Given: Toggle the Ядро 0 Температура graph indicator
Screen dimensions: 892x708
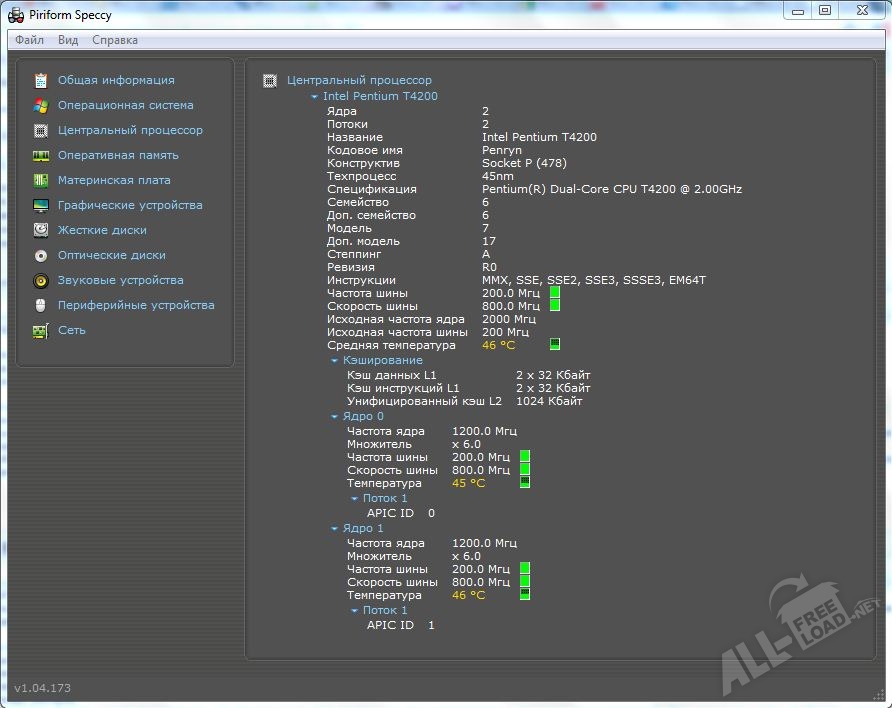Looking at the screenshot, I should click(x=525, y=482).
